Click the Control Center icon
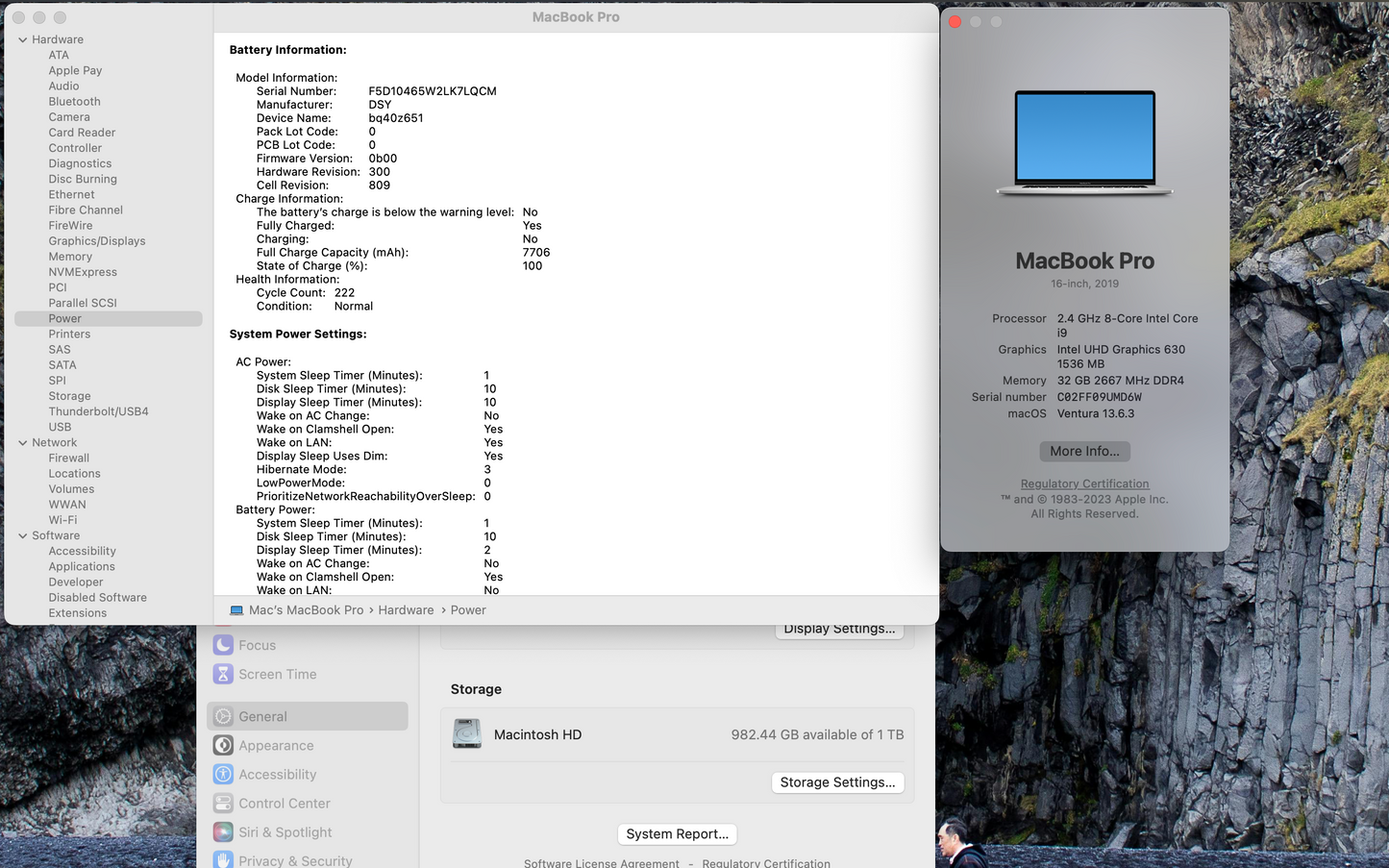 click(x=223, y=803)
